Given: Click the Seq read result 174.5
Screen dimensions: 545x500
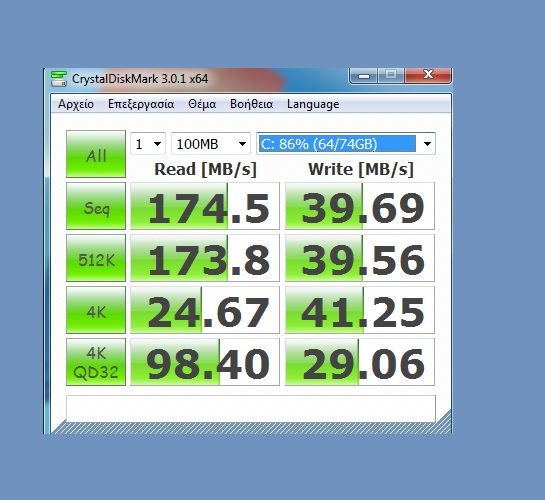Looking at the screenshot, I should [x=205, y=206].
